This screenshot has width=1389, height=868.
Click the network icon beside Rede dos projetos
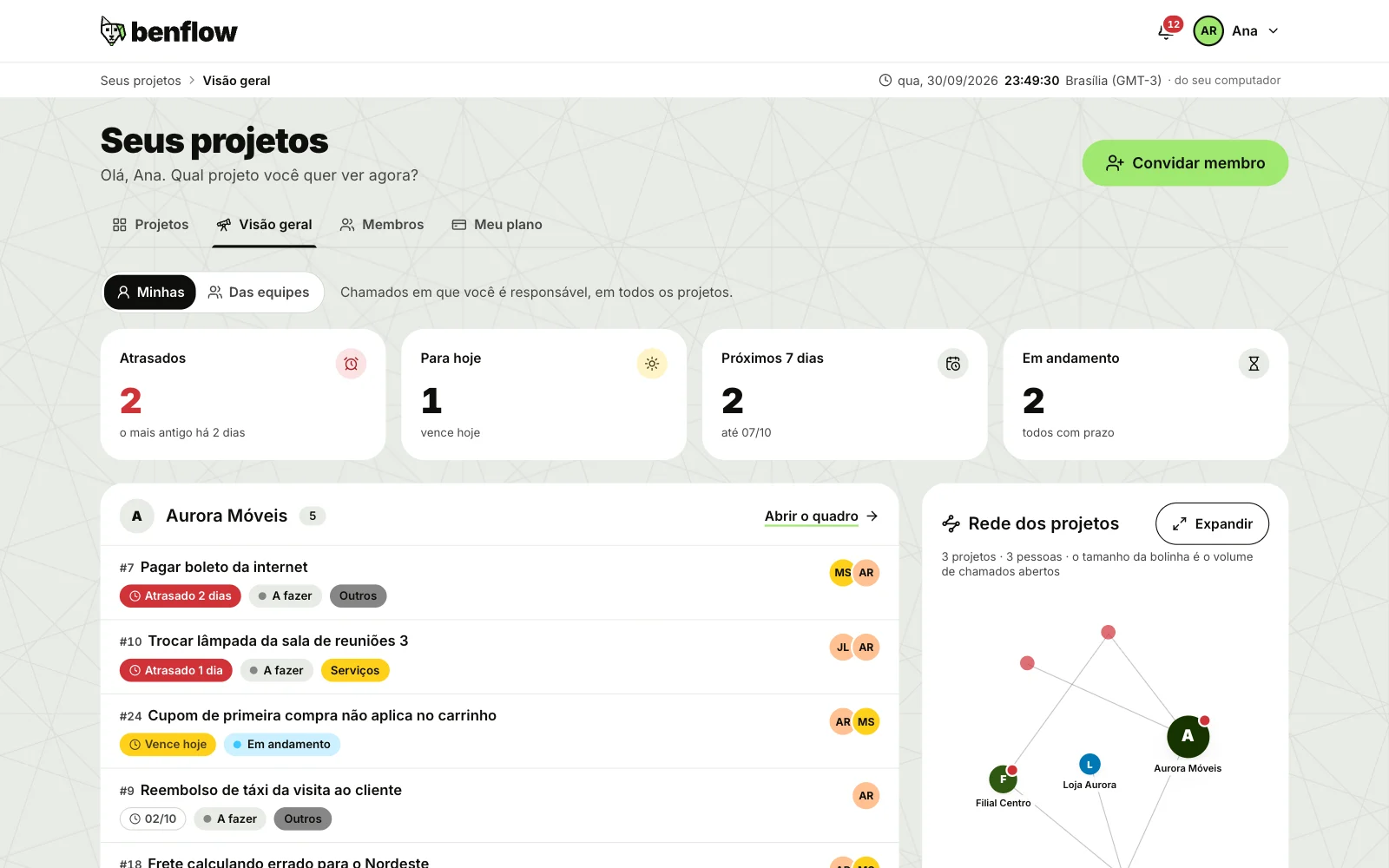pyautogui.click(x=951, y=523)
